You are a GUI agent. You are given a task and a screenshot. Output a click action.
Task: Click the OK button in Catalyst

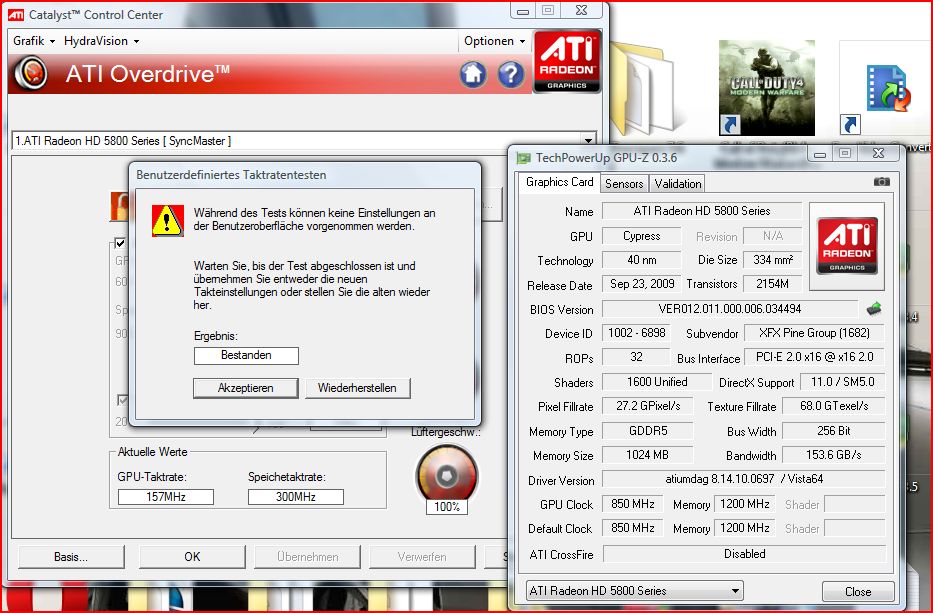point(192,557)
